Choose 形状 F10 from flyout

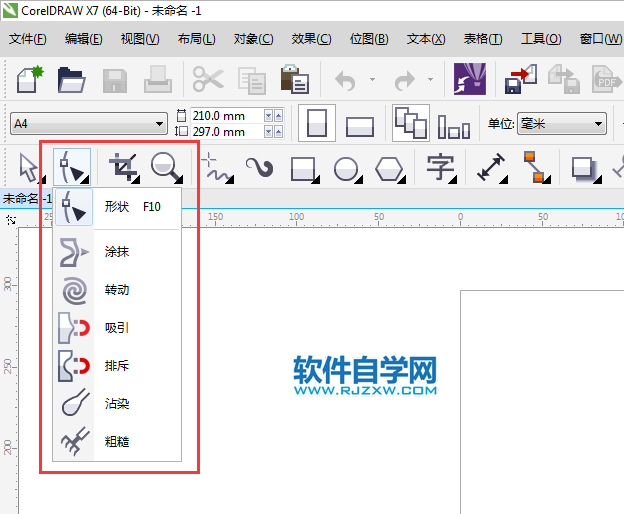pos(117,207)
